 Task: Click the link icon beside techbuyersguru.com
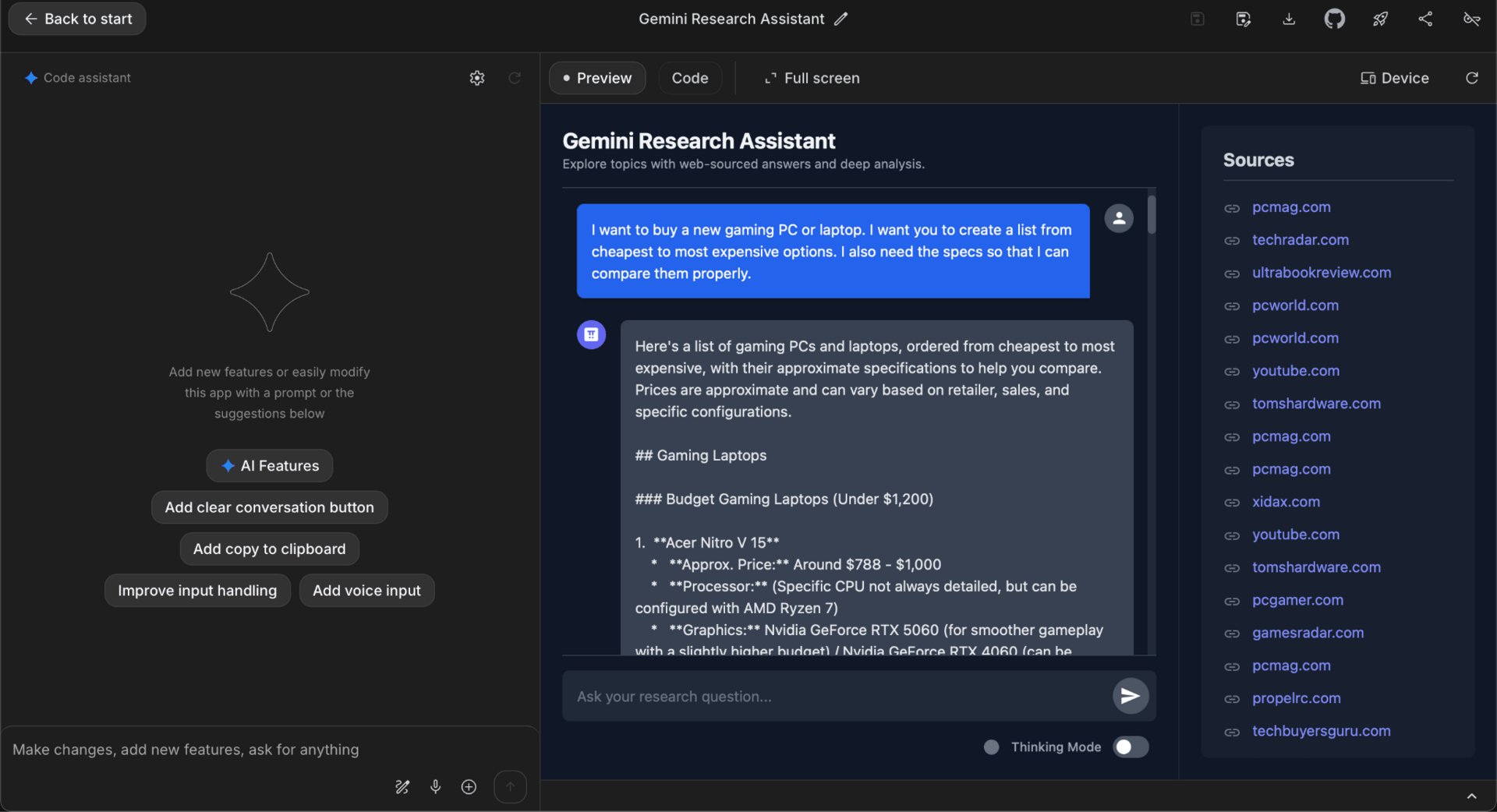(1232, 732)
